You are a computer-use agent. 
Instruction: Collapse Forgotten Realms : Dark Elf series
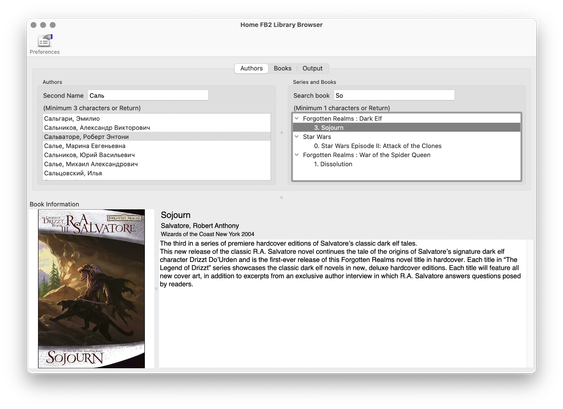pyautogui.click(x=297, y=118)
